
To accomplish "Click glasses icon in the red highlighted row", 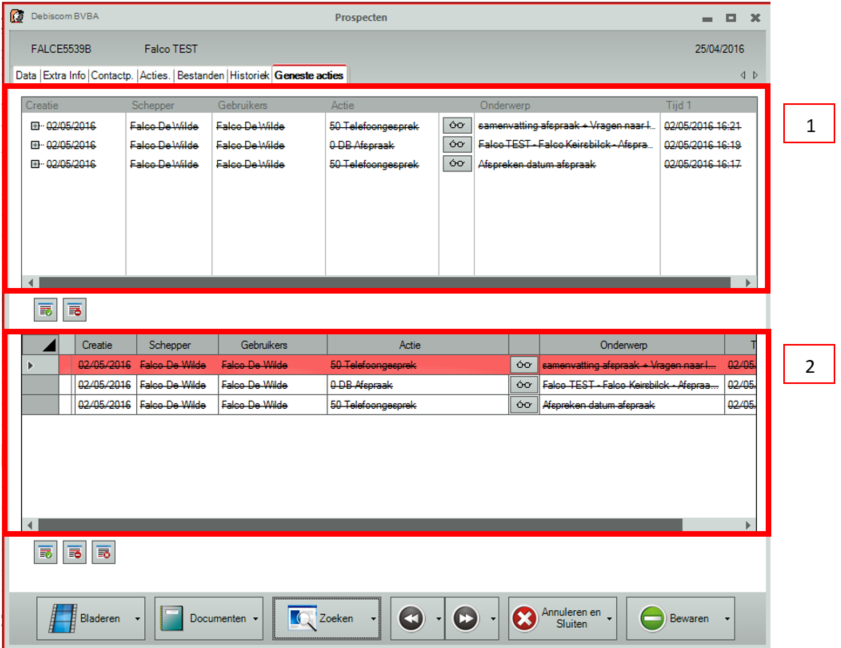I will [523, 365].
